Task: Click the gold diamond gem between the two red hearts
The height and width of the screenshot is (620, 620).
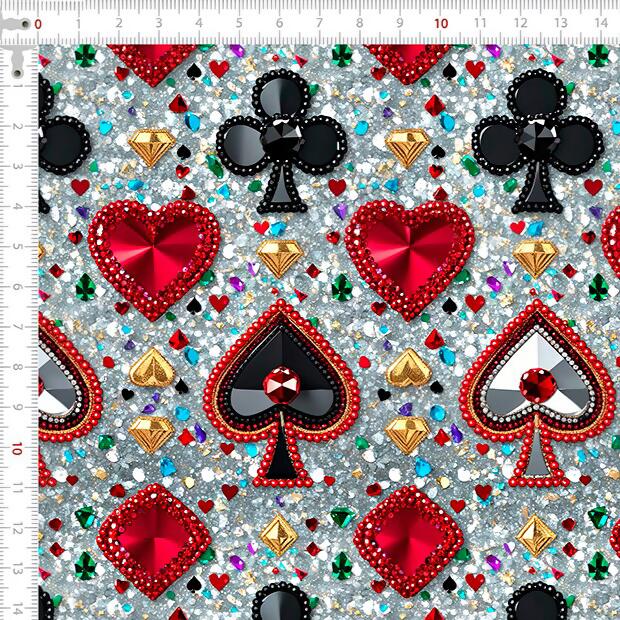Action: 280,257
